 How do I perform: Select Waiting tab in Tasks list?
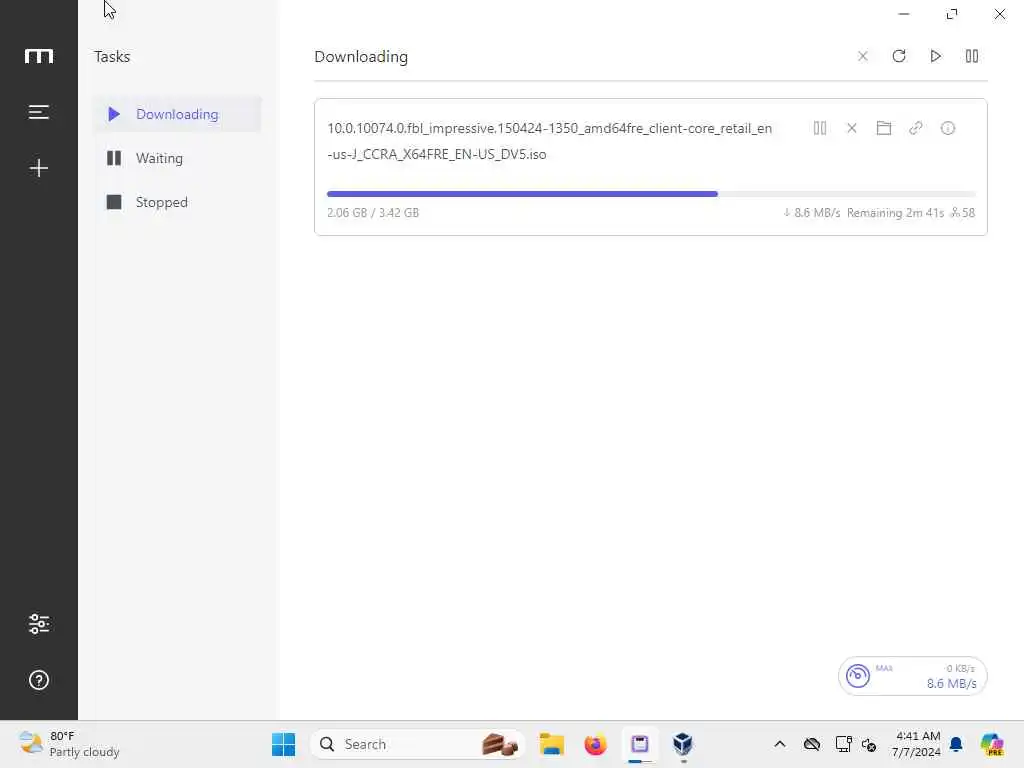(x=176, y=158)
